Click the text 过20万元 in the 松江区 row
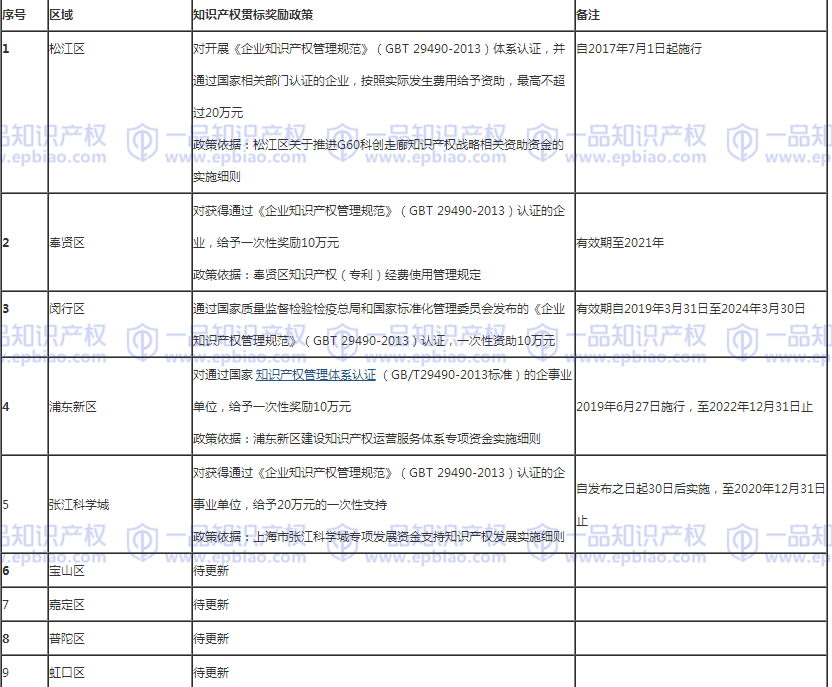The image size is (832, 687). (x=218, y=113)
